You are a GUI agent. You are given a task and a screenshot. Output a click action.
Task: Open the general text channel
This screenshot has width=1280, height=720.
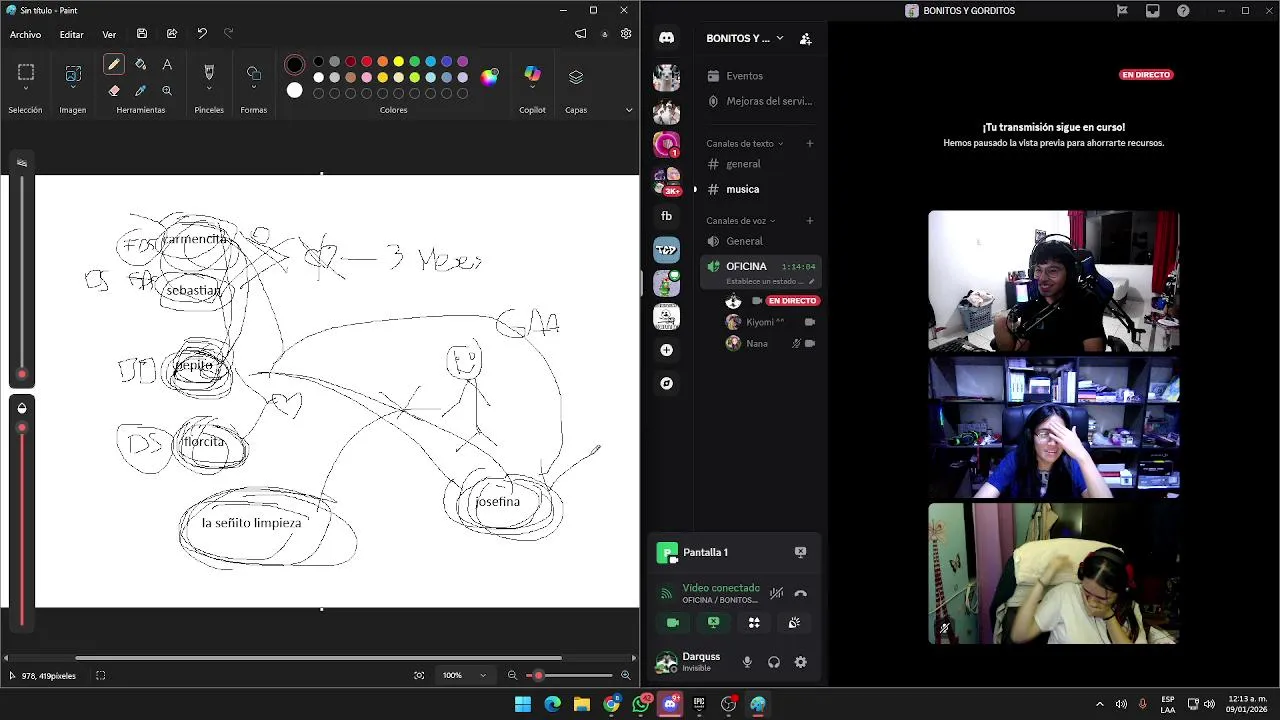[x=760, y=164]
